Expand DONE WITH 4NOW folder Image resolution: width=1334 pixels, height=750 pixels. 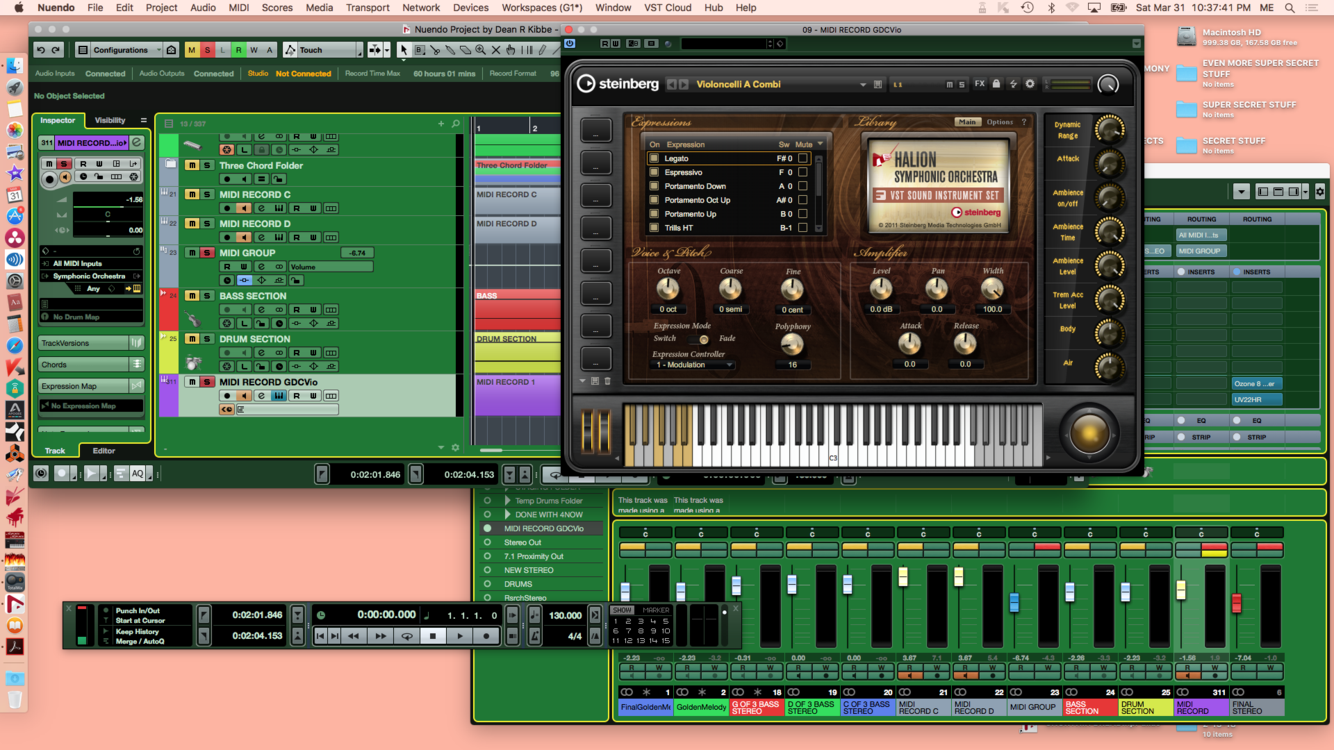[507, 515]
